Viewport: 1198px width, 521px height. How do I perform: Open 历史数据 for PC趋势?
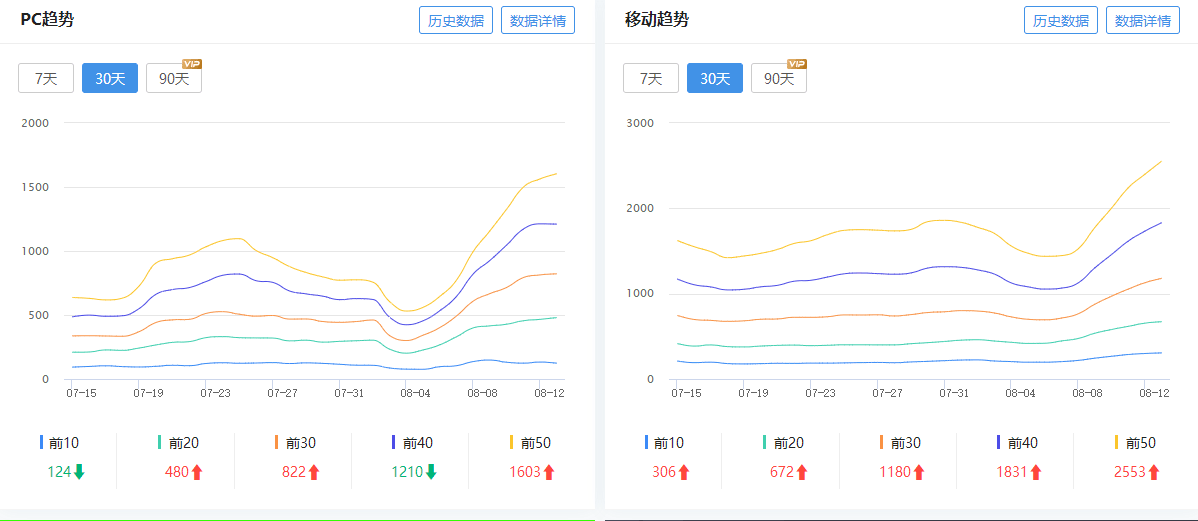tap(456, 20)
